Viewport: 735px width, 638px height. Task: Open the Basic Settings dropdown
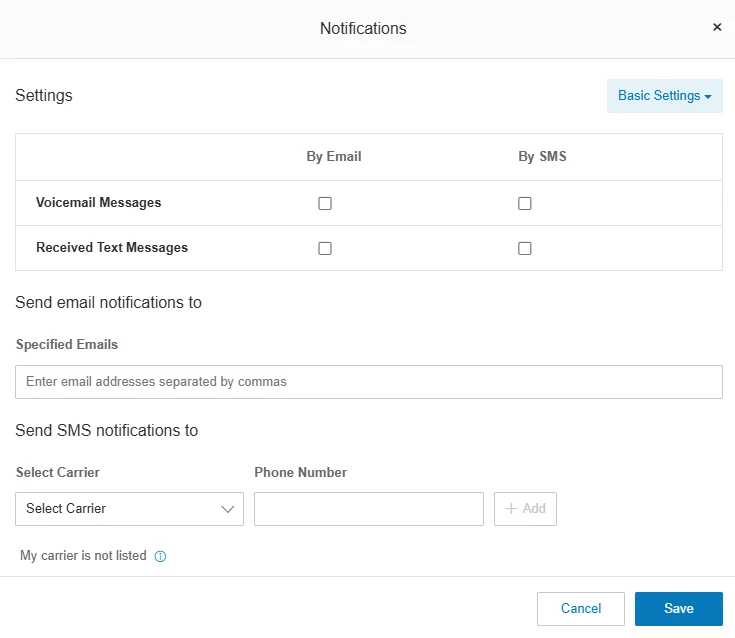coord(664,96)
